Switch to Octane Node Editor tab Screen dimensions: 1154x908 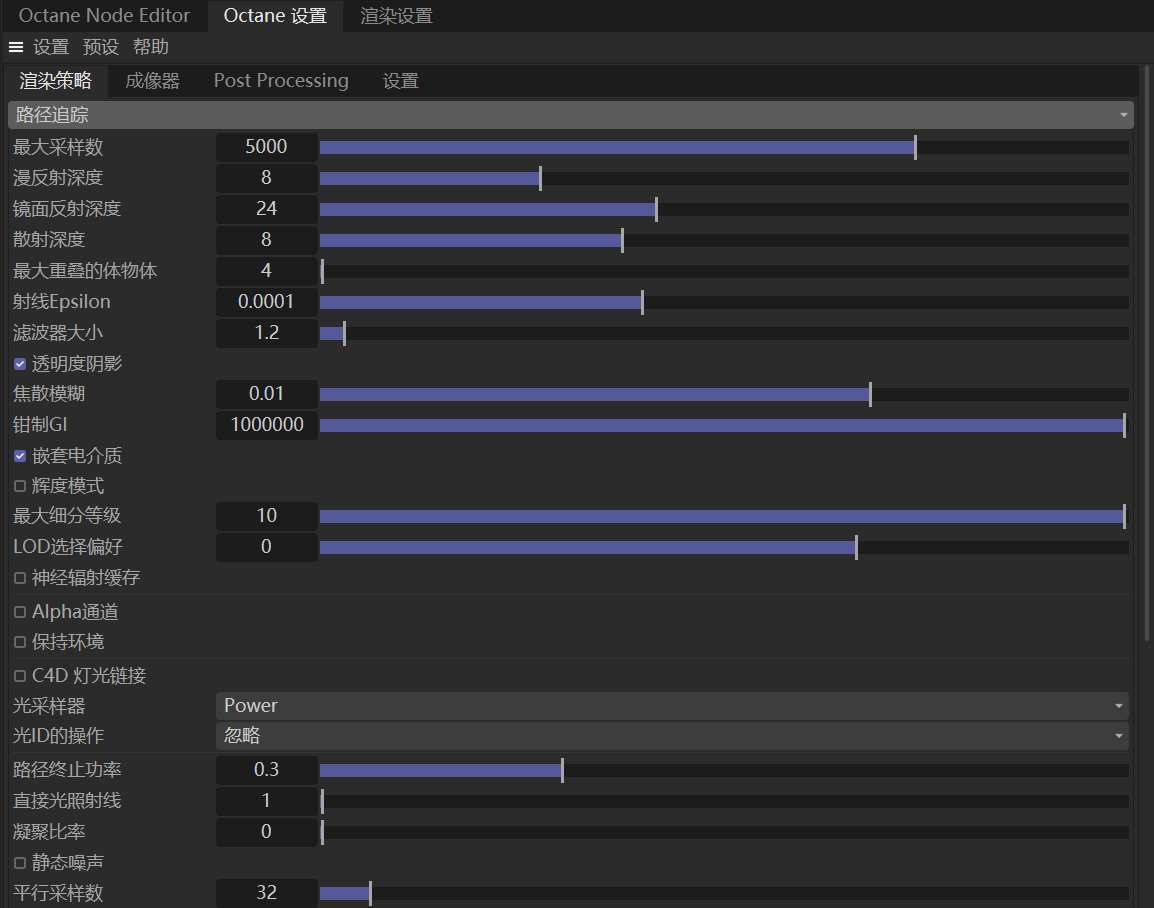click(104, 16)
